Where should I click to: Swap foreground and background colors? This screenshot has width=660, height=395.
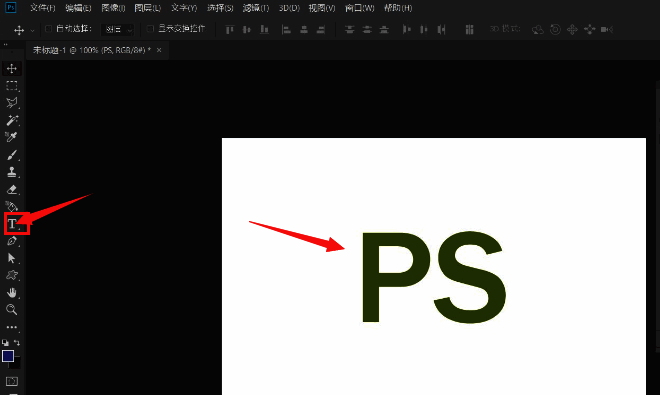16,343
